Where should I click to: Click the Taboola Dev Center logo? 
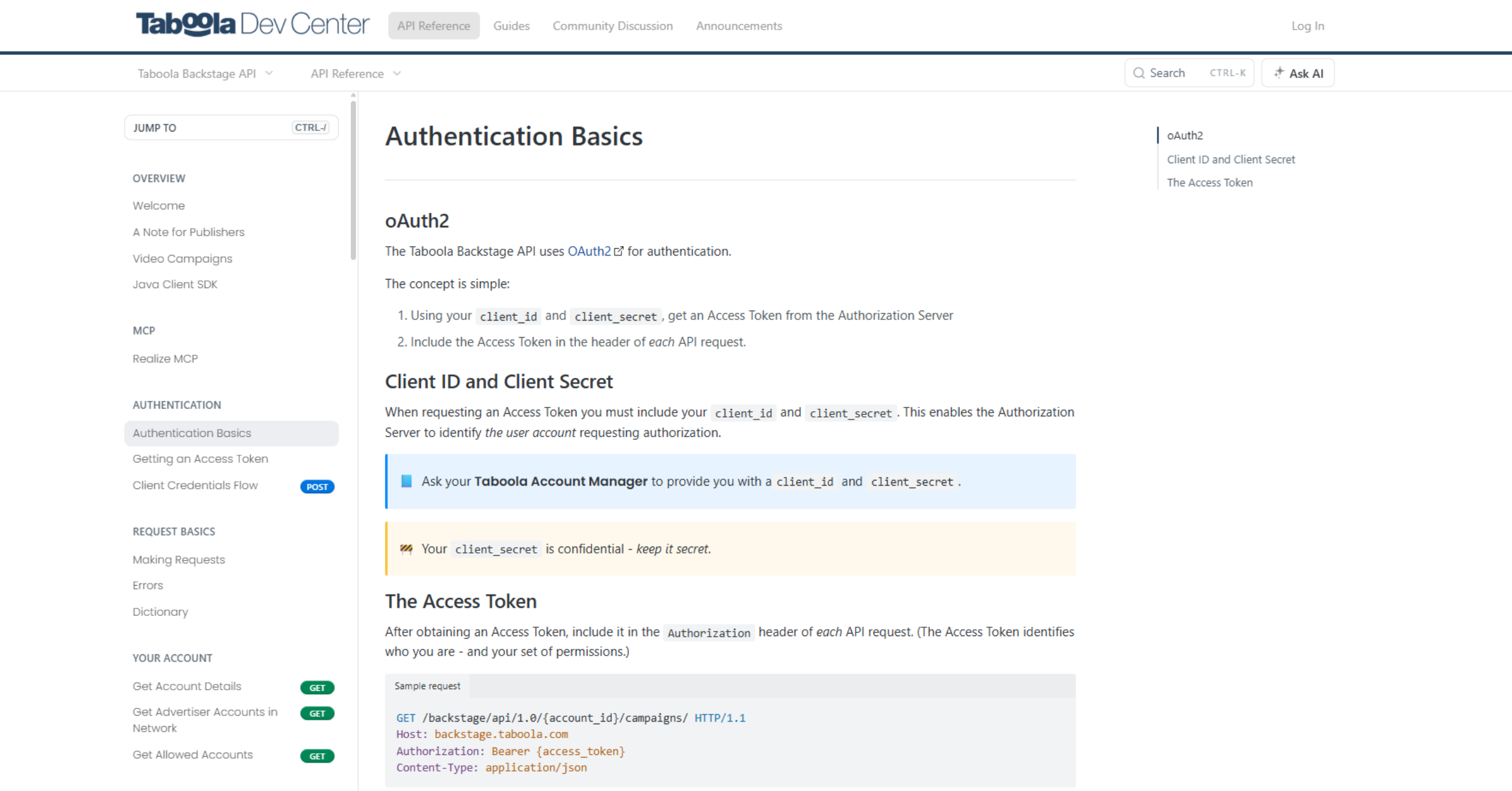252,25
